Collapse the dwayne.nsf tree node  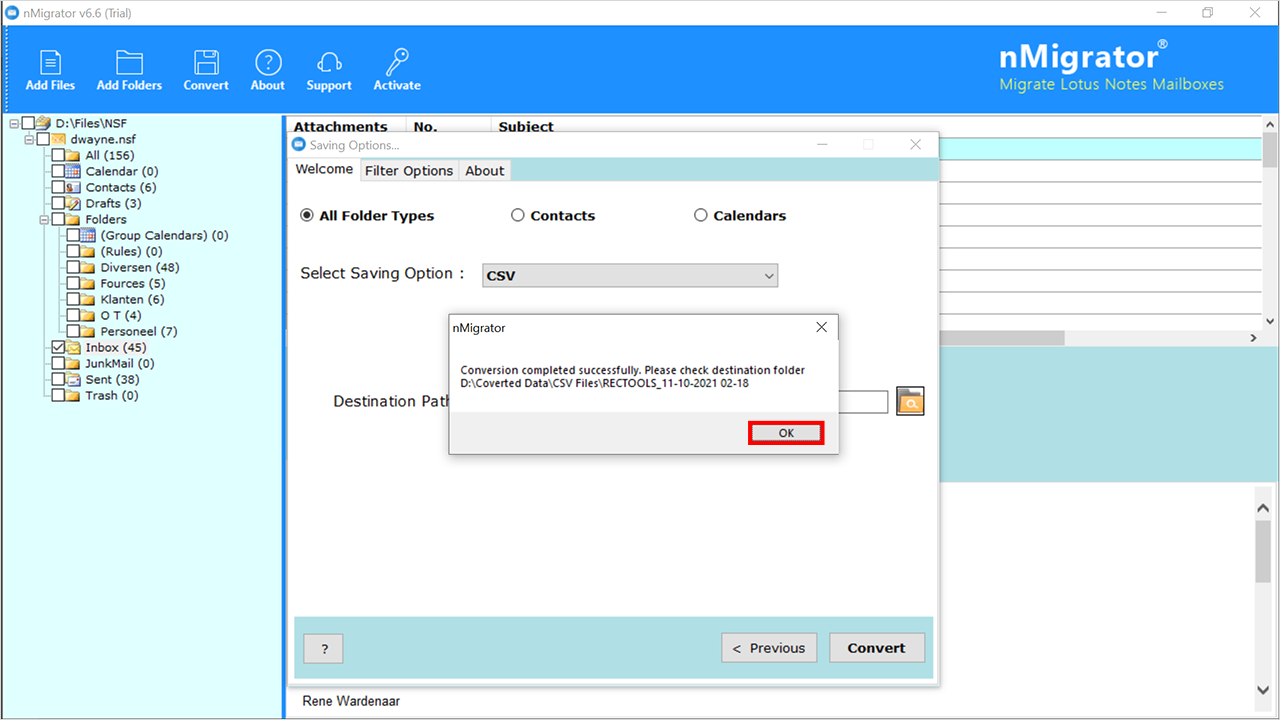pos(29,139)
